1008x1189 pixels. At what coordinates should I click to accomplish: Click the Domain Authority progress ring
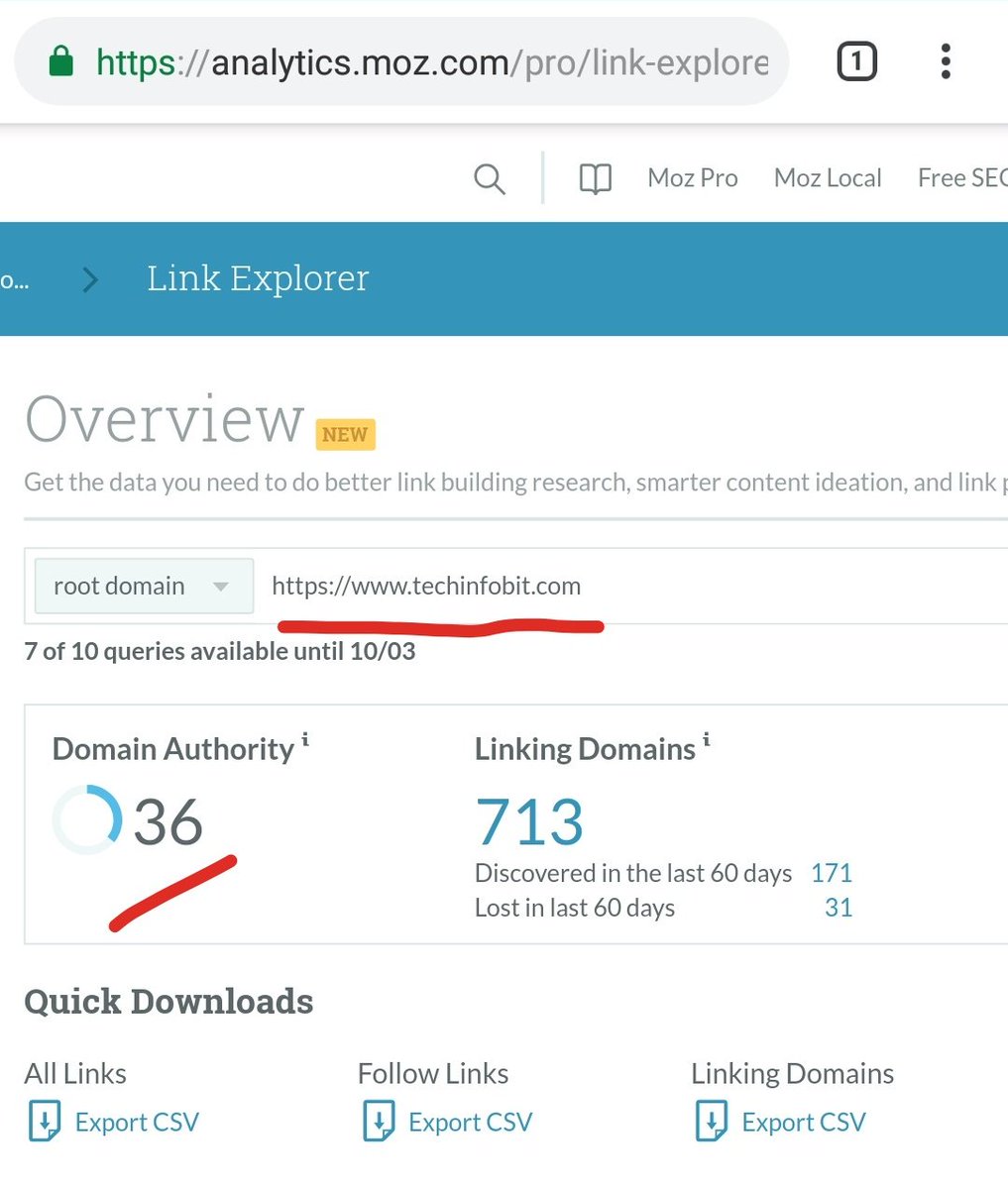pyautogui.click(x=85, y=819)
